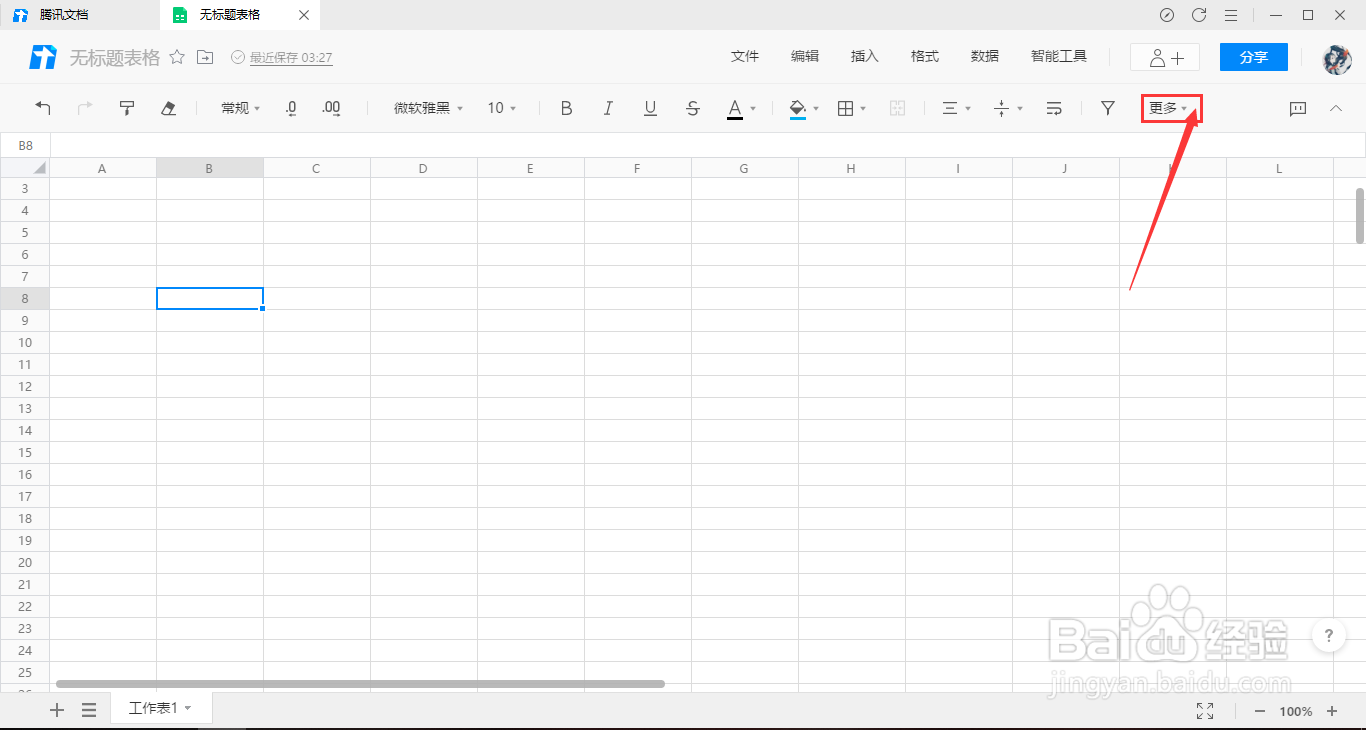Open the 常规 number format dropdown
This screenshot has width=1366, height=730.
[240, 108]
